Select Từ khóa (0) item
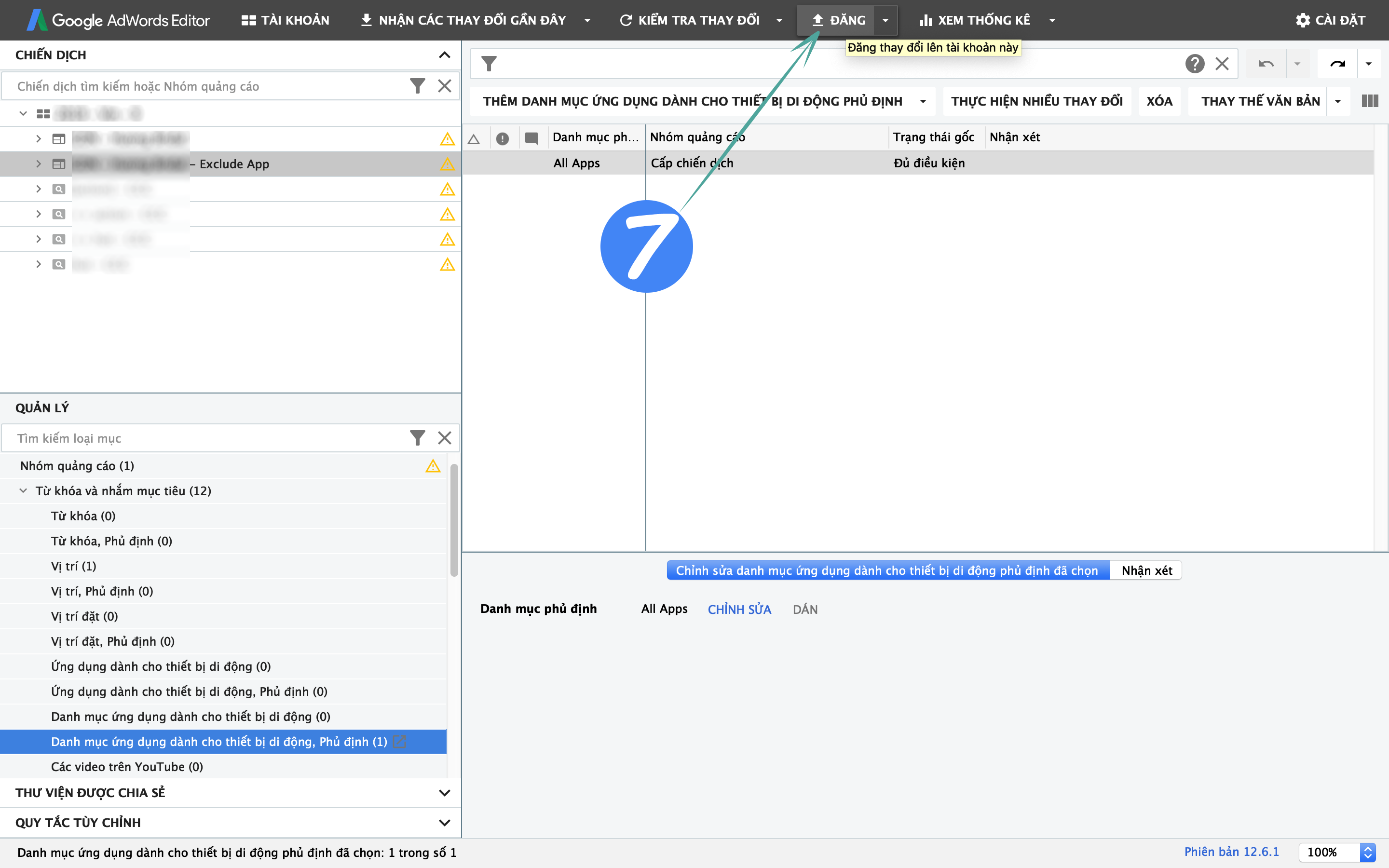Image resolution: width=1389 pixels, height=868 pixels. pos(223,516)
